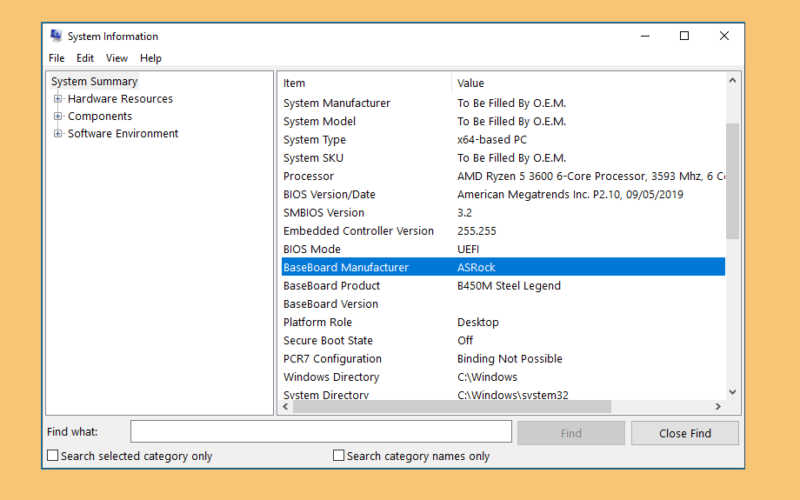This screenshot has width=800, height=500.
Task: Select the BIOS Mode row
Action: [503, 249]
